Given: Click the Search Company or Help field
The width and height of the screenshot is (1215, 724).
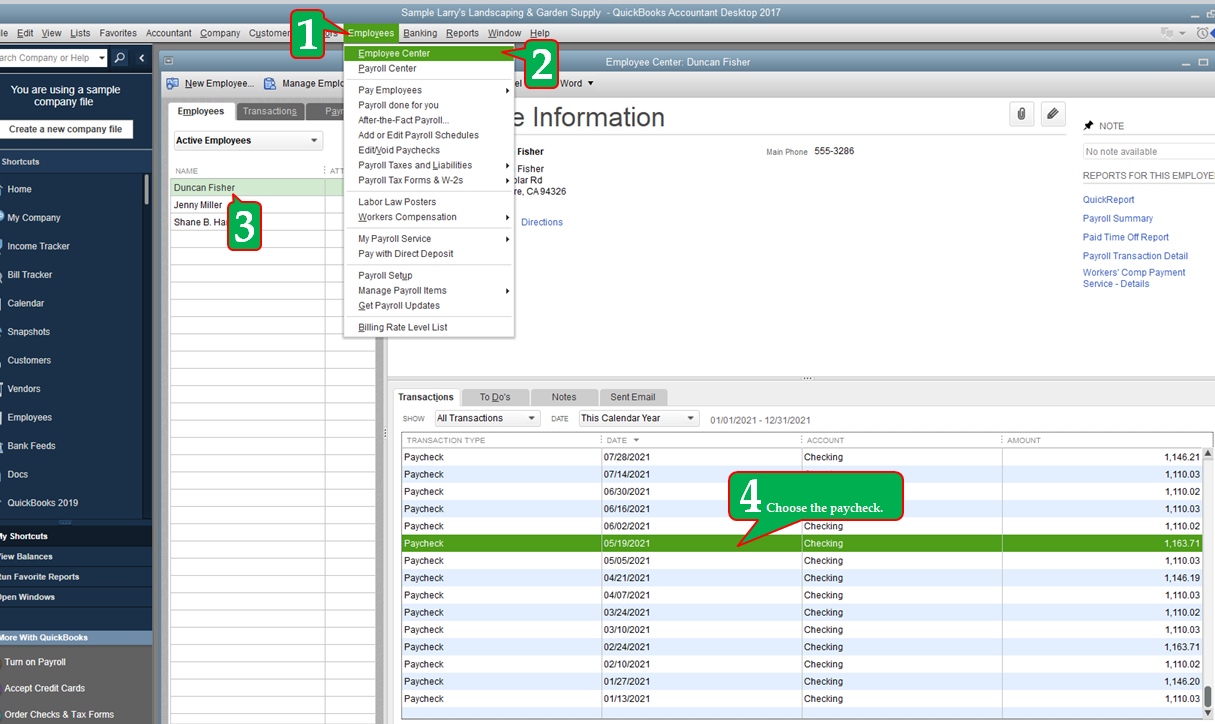Looking at the screenshot, I should [x=48, y=58].
